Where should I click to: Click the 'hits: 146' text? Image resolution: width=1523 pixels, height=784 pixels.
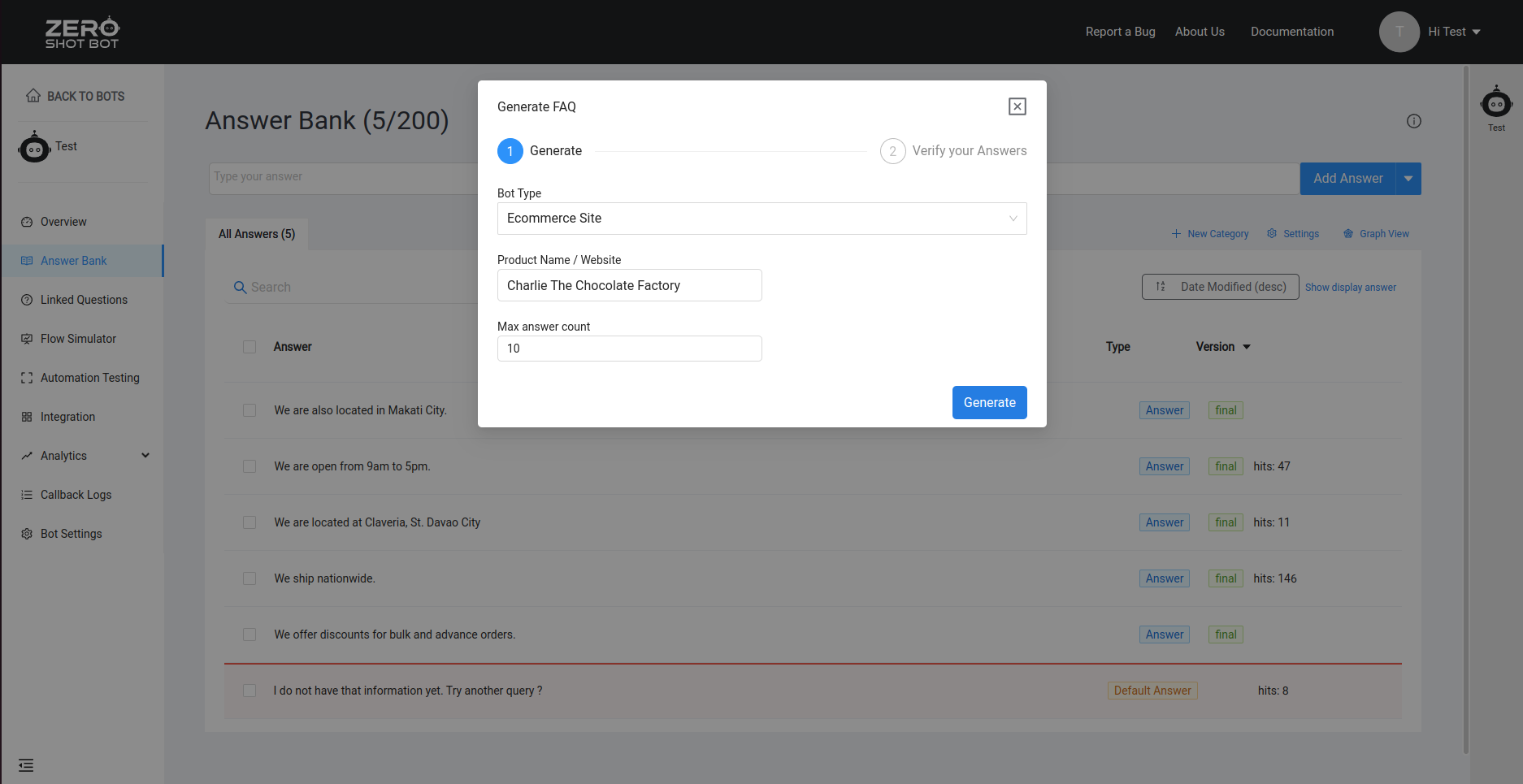(1275, 578)
